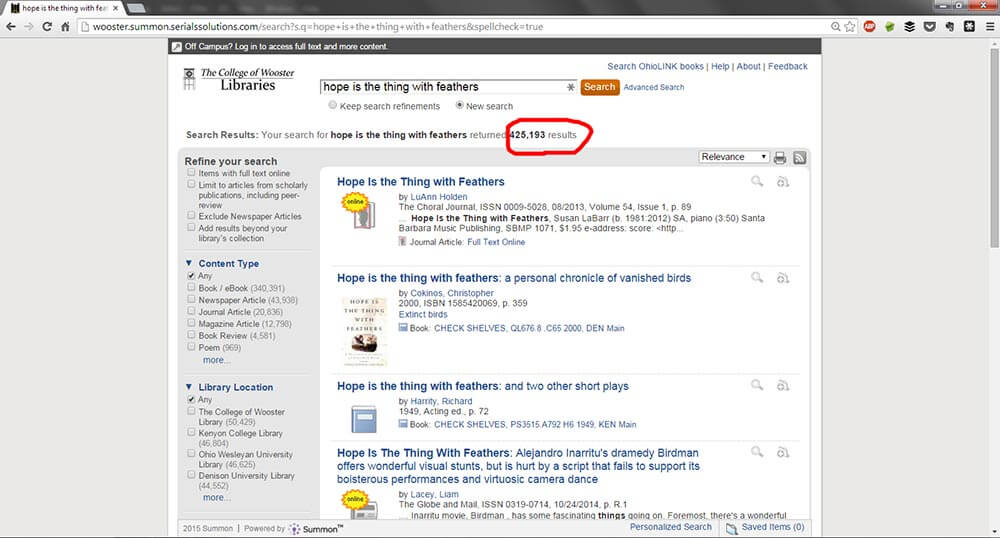Click the orange Search button
The image size is (1000, 538).
(x=599, y=87)
